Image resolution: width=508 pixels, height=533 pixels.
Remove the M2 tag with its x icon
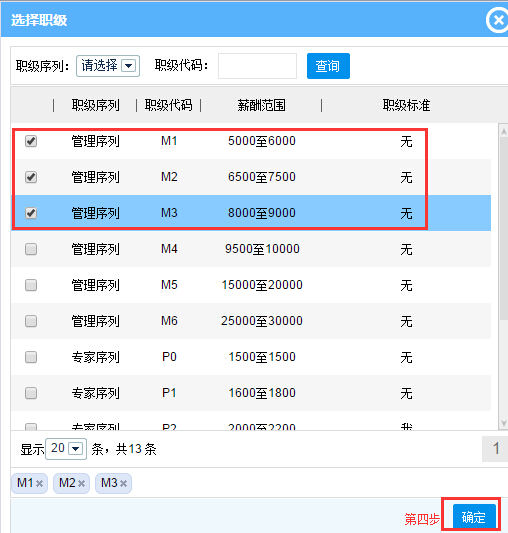click(81, 483)
